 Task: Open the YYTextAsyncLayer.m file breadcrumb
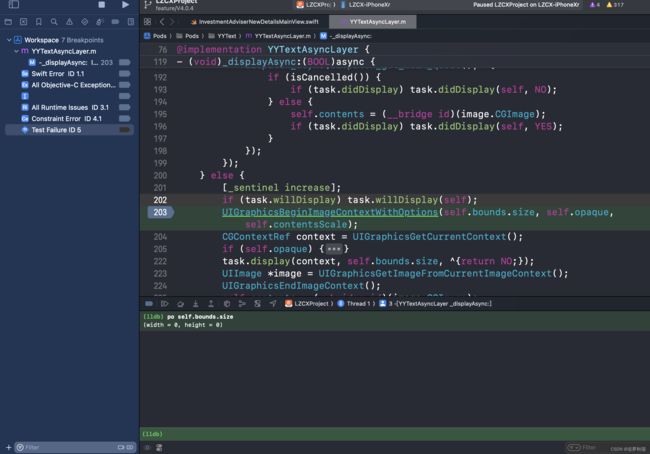click(x=278, y=36)
